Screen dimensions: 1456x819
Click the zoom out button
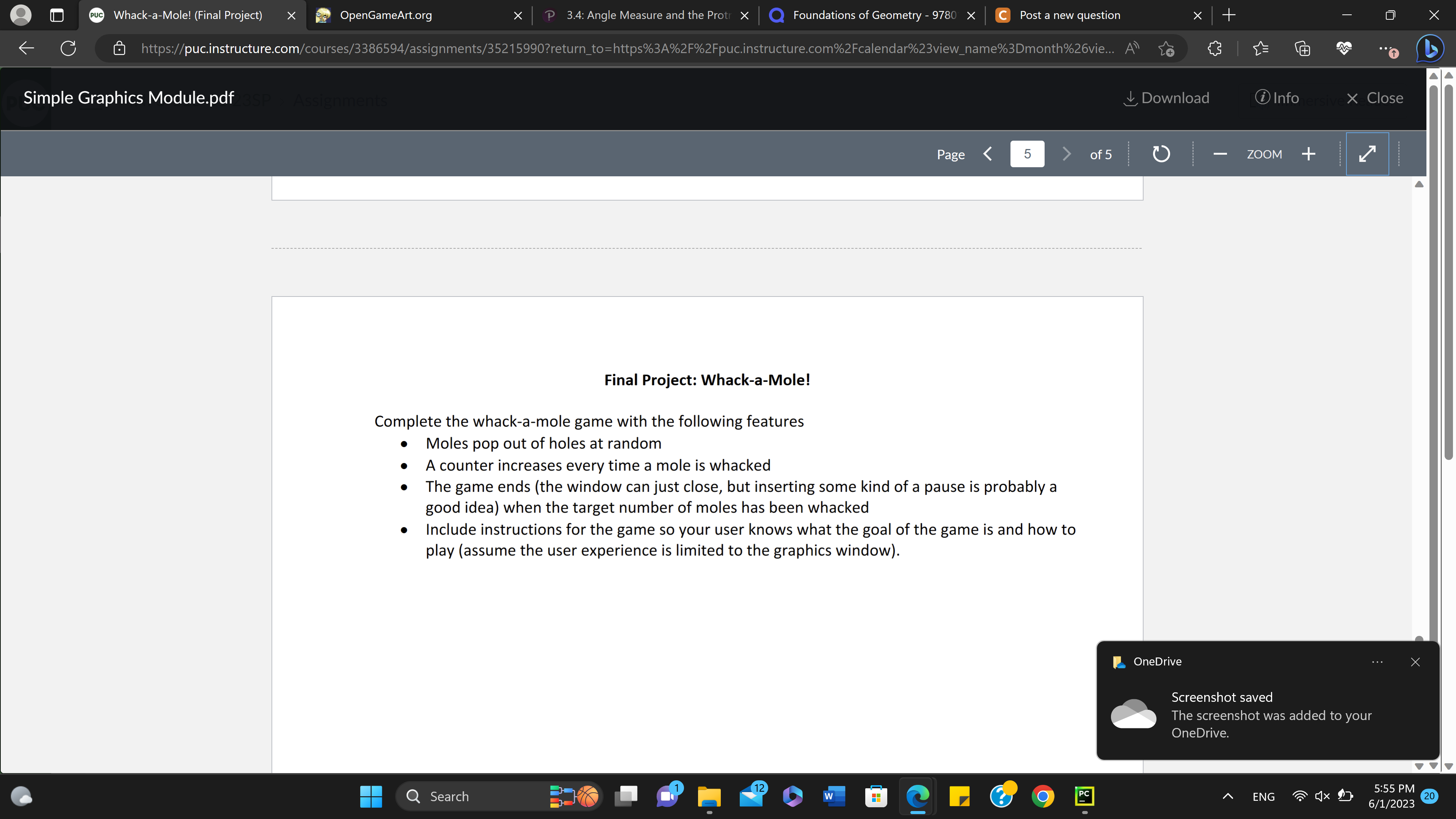tap(1221, 154)
